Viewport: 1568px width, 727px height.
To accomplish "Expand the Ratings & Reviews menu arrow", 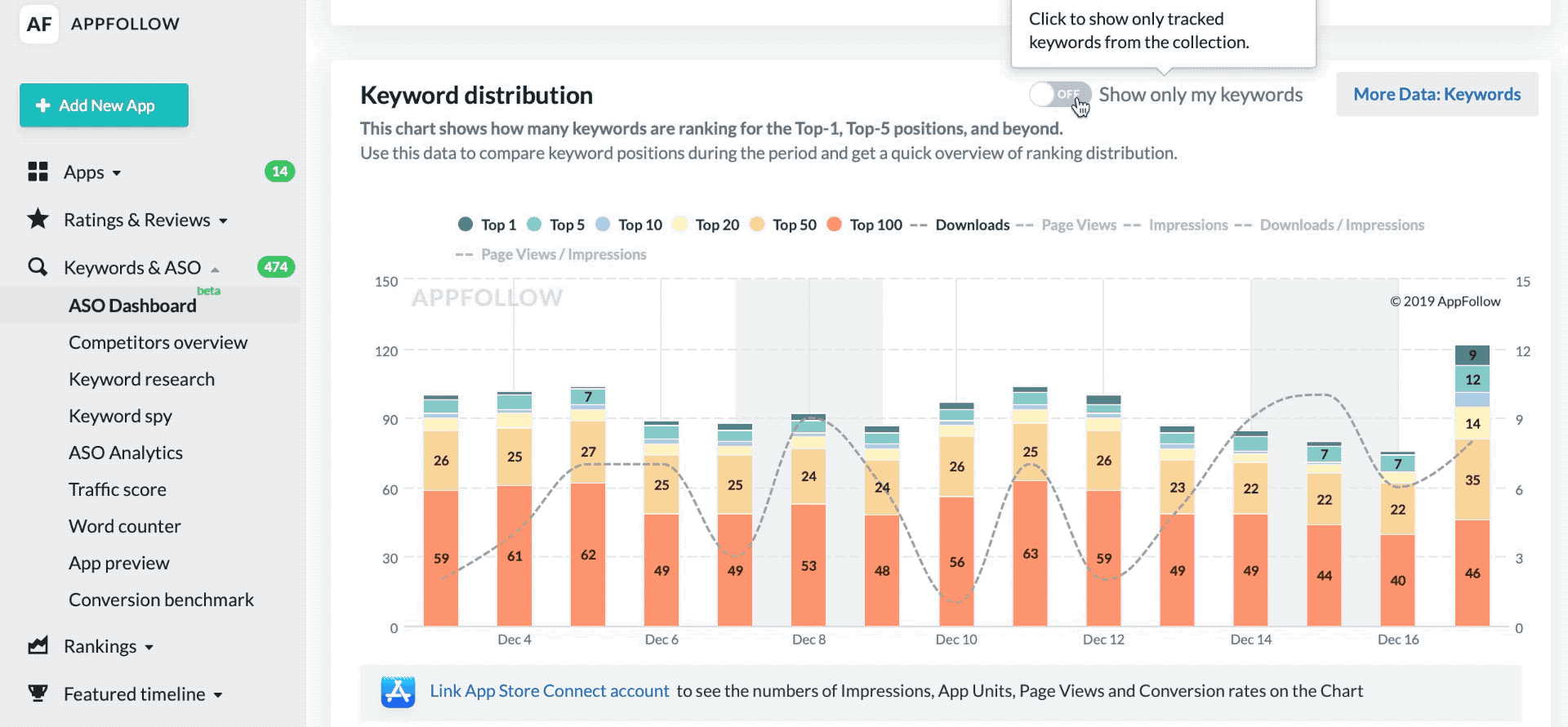I will click(x=223, y=221).
